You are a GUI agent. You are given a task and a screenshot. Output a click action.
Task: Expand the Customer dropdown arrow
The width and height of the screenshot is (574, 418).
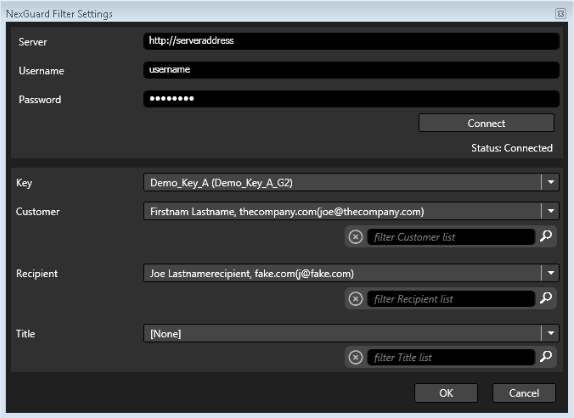click(551, 211)
